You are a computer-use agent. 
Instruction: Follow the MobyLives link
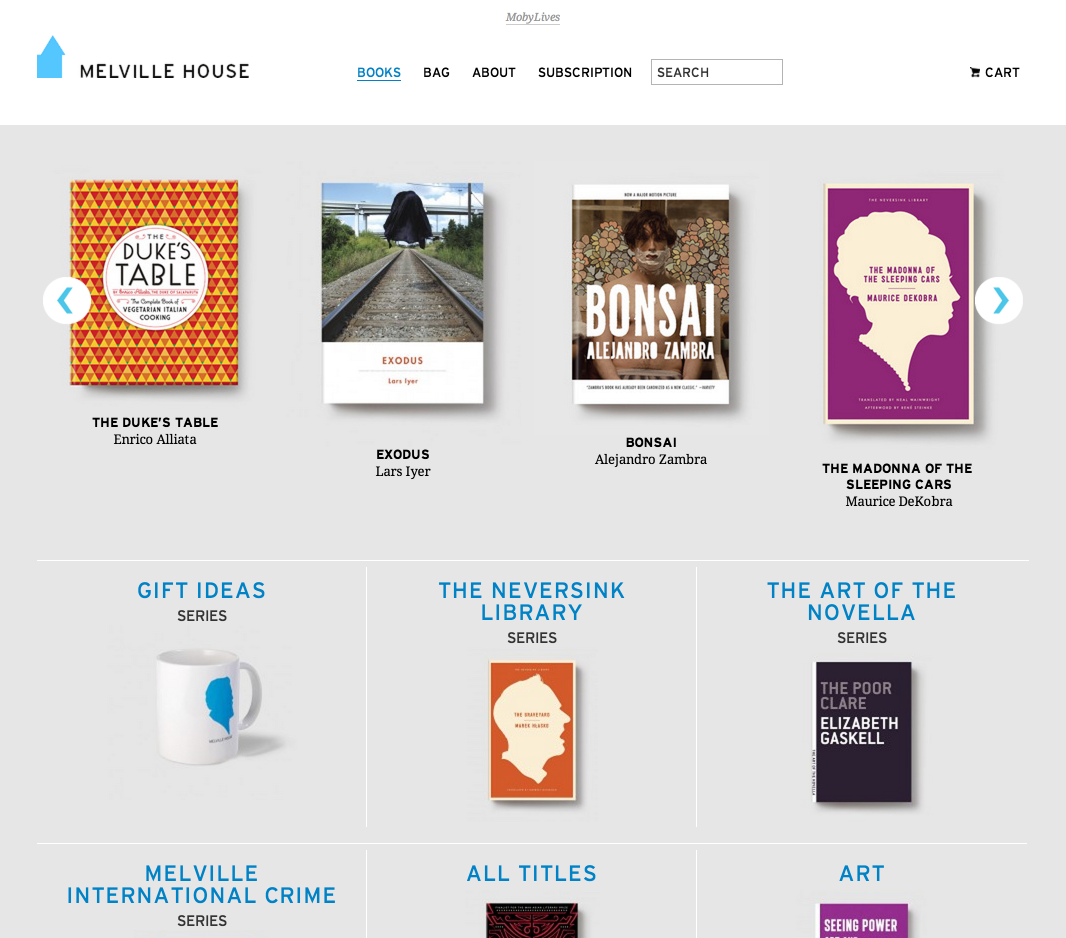(x=533, y=17)
